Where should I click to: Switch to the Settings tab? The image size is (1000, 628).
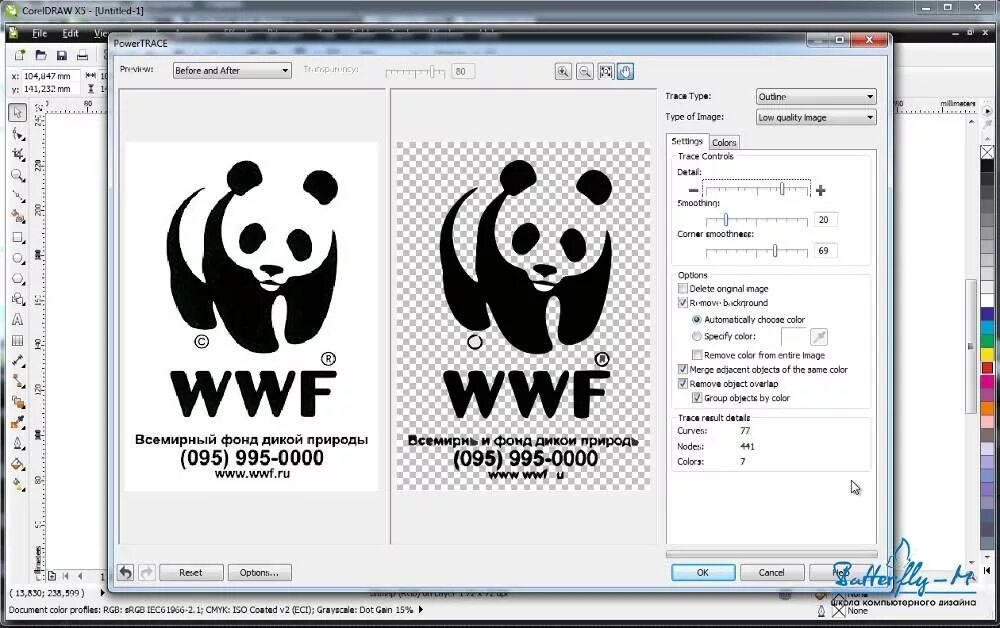pos(687,141)
